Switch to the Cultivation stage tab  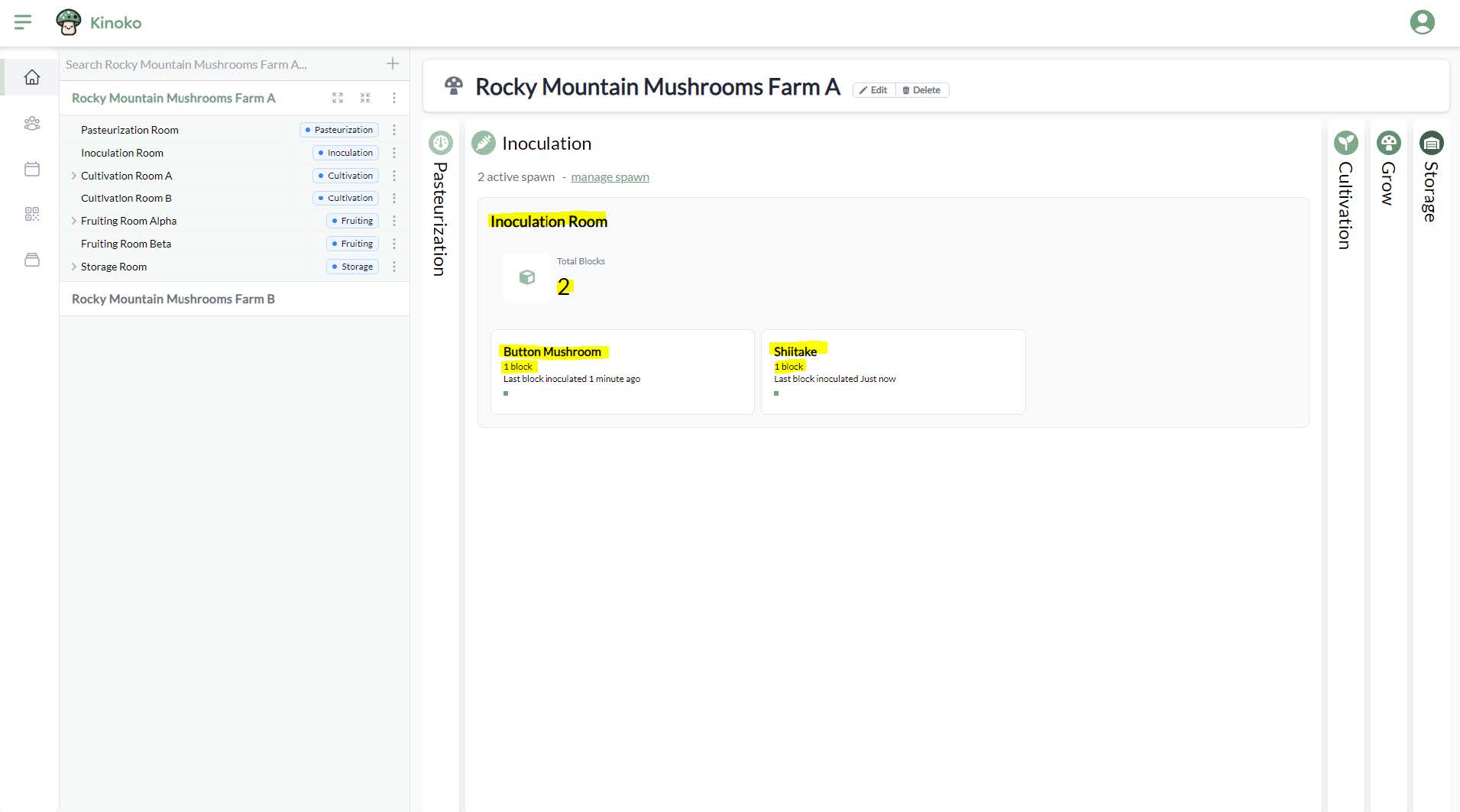point(1345,191)
